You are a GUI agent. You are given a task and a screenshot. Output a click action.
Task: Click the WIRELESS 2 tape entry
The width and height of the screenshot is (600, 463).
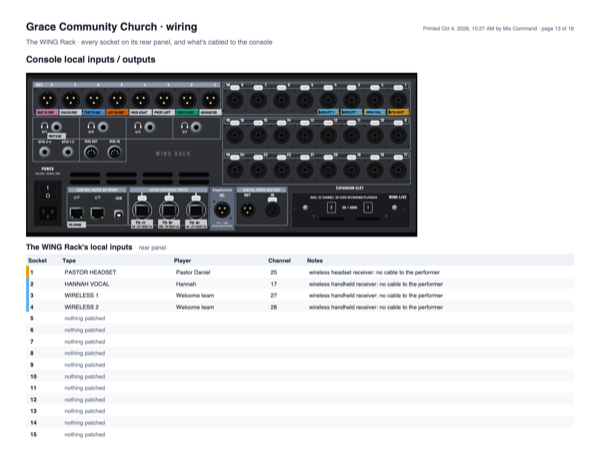82,307
